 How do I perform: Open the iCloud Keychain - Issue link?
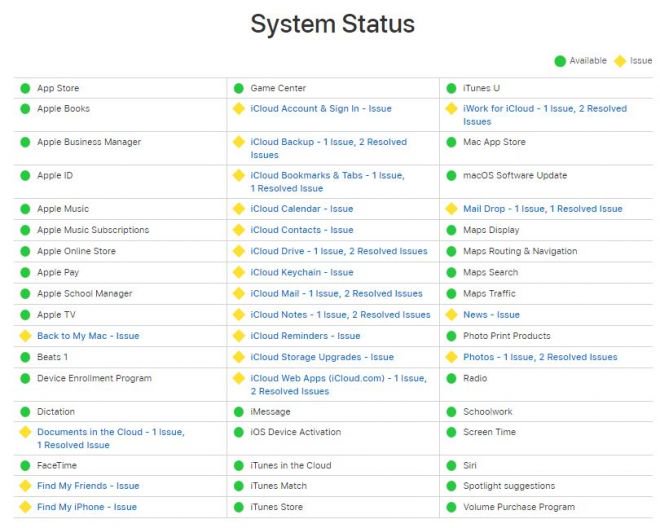coord(301,272)
